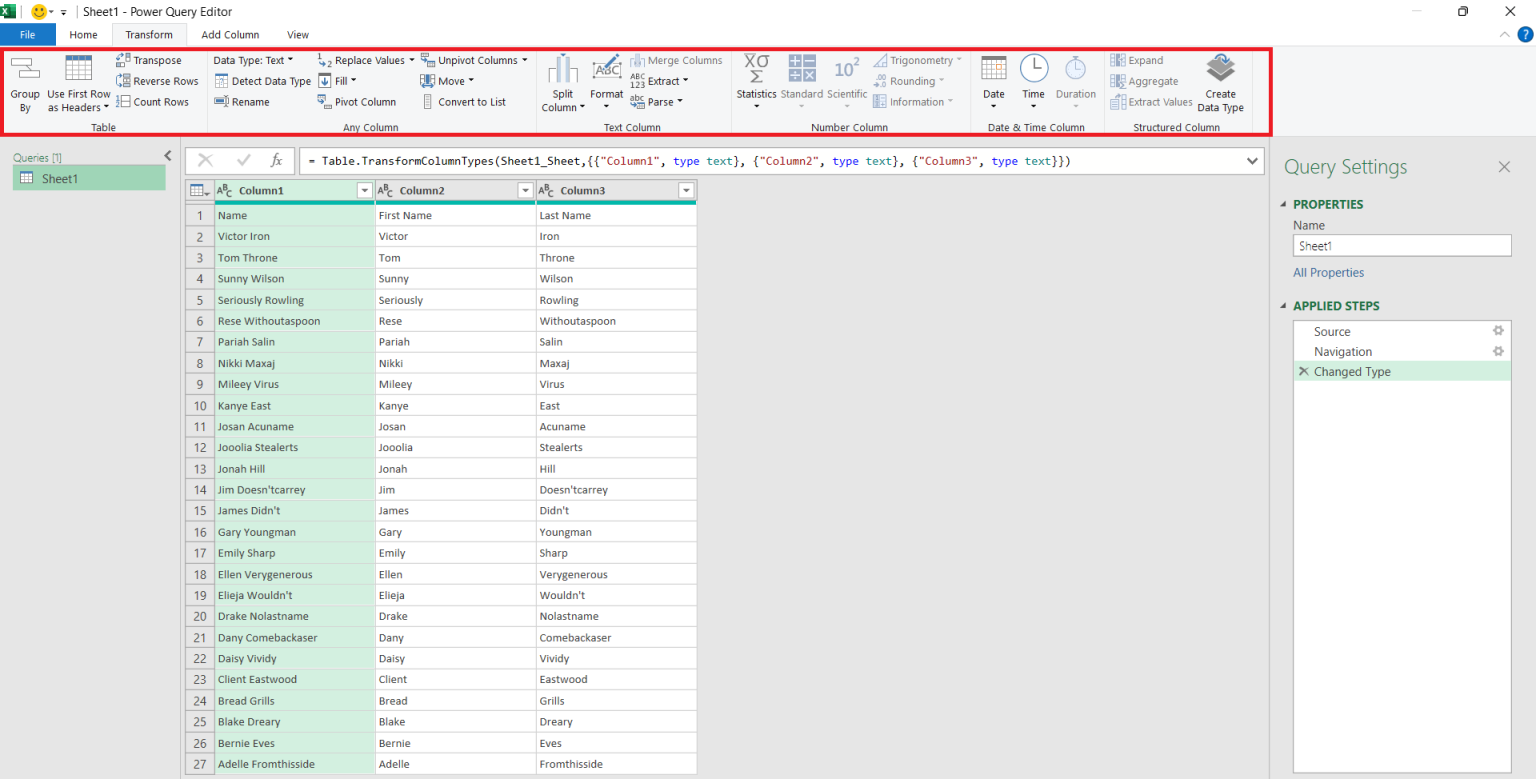The image size is (1536, 779).
Task: Open the Date column transform icon
Action: click(993, 70)
